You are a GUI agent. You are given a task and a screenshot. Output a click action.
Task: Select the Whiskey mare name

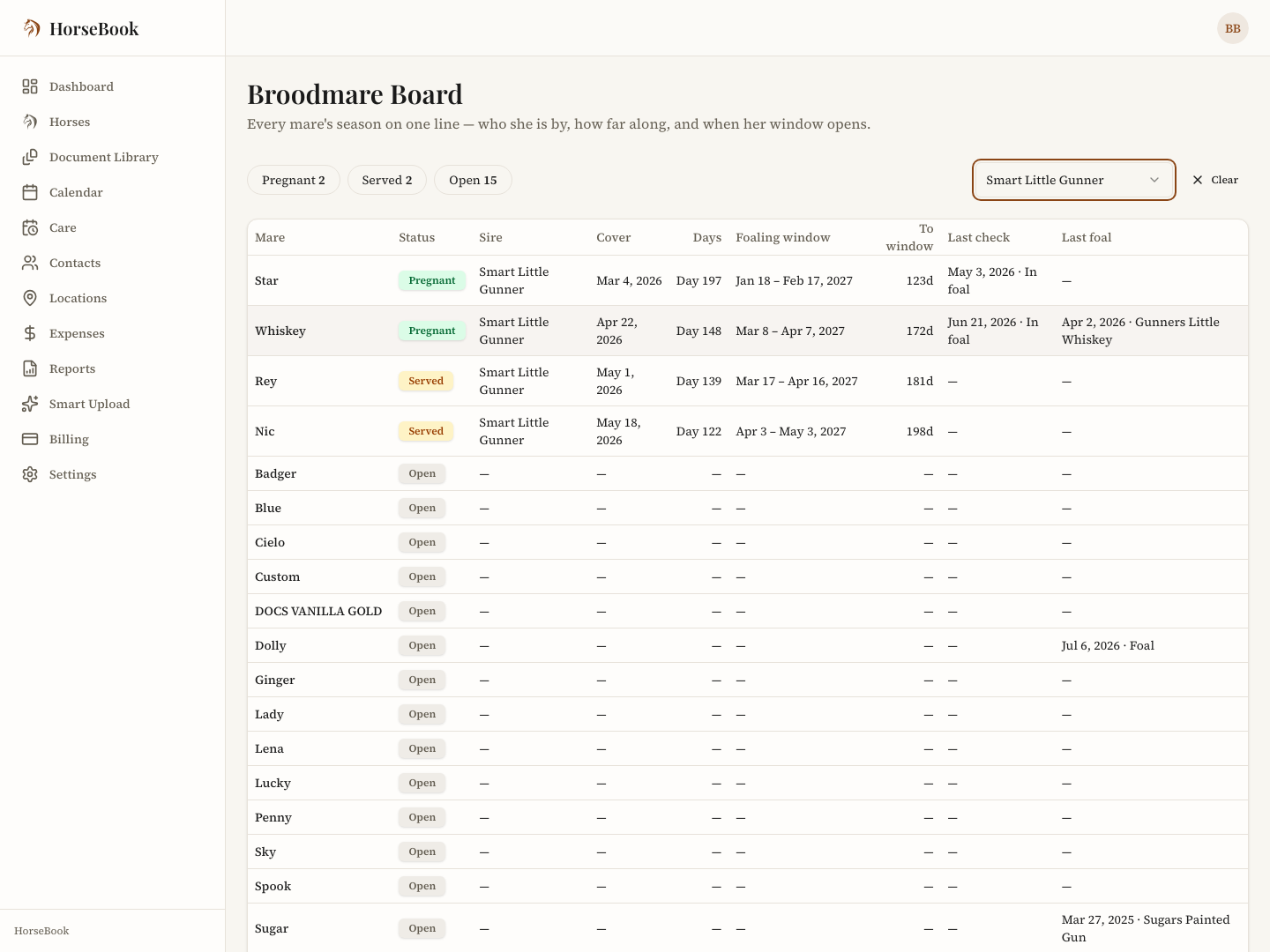pyautogui.click(x=280, y=331)
